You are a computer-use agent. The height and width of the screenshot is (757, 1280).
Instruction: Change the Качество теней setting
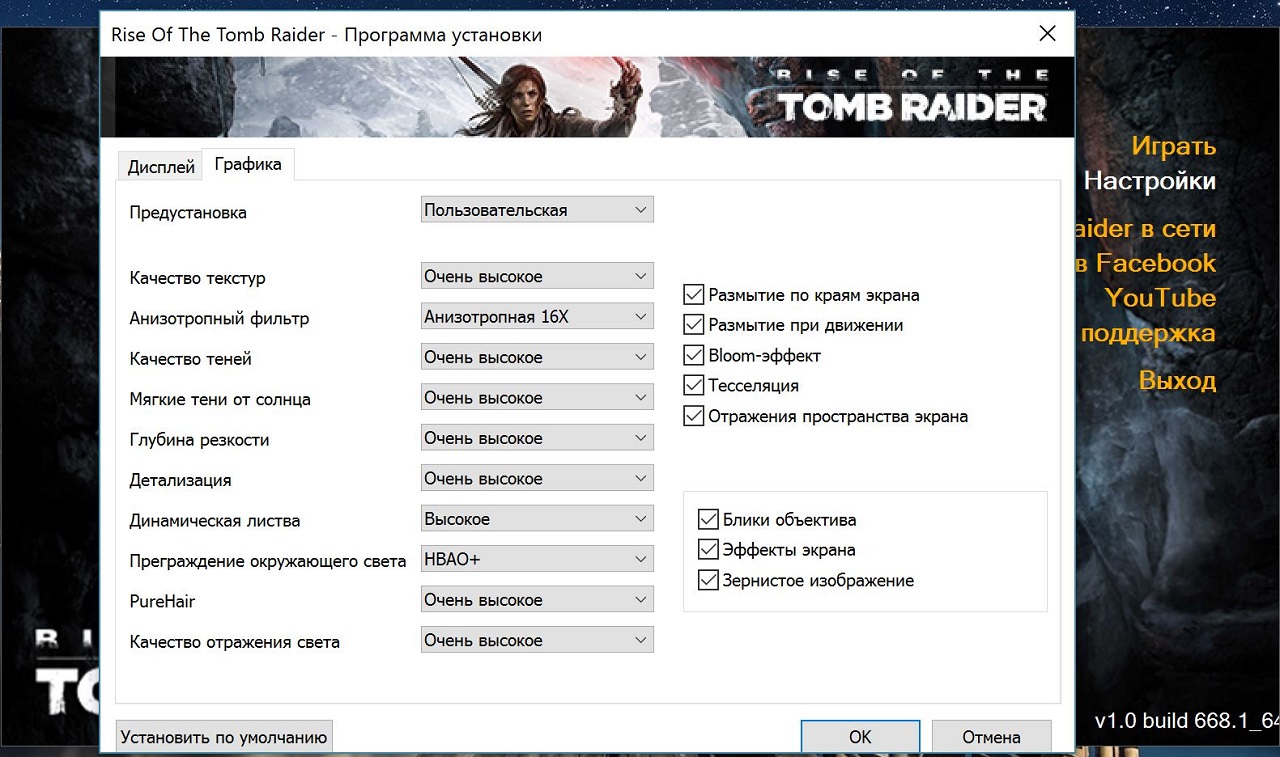pos(537,357)
